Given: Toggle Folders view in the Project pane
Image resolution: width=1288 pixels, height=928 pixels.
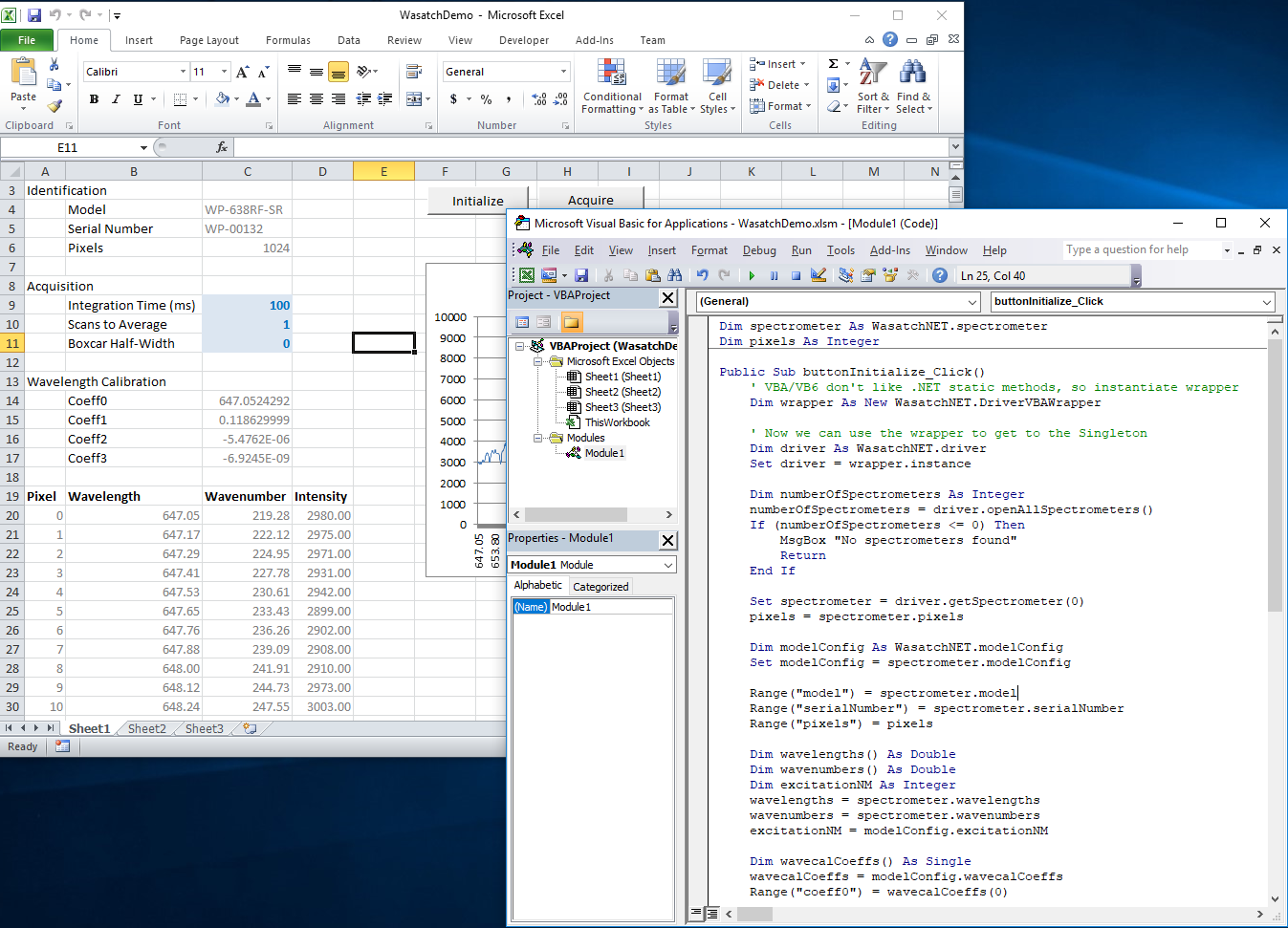Looking at the screenshot, I should click(x=571, y=322).
